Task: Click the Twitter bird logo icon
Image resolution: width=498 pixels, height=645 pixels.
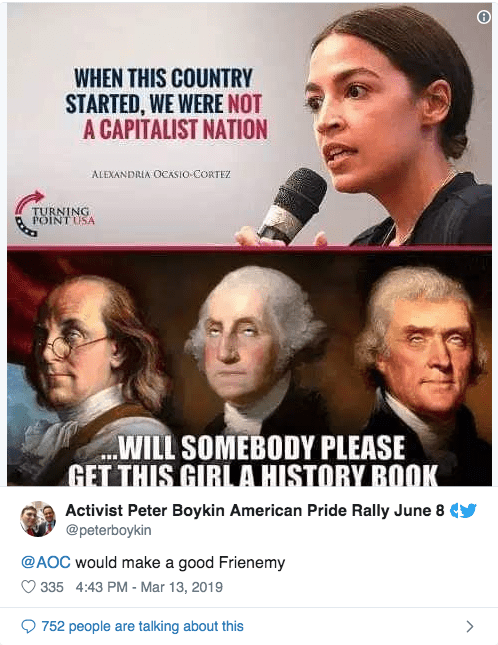Action: coord(468,510)
